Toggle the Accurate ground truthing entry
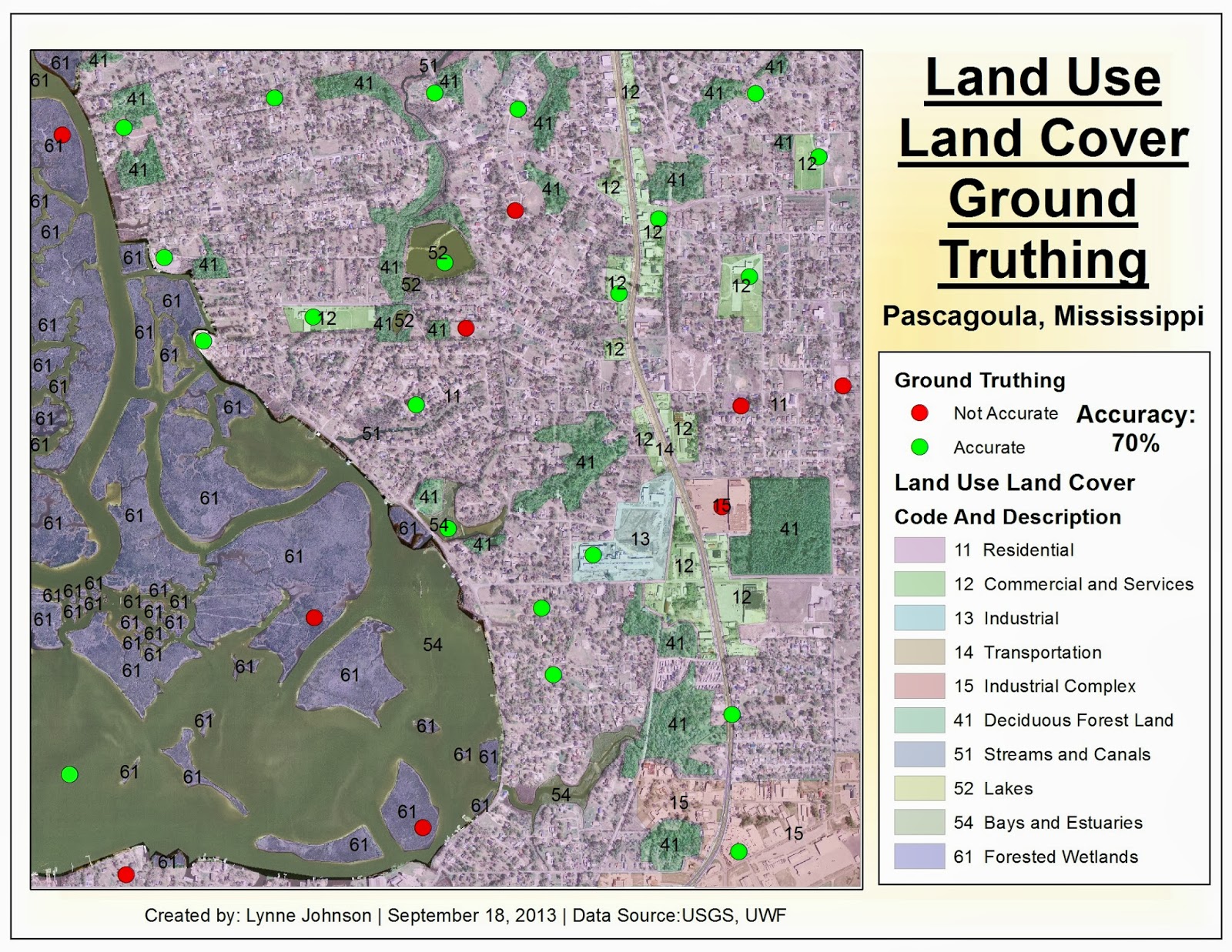 (989, 446)
